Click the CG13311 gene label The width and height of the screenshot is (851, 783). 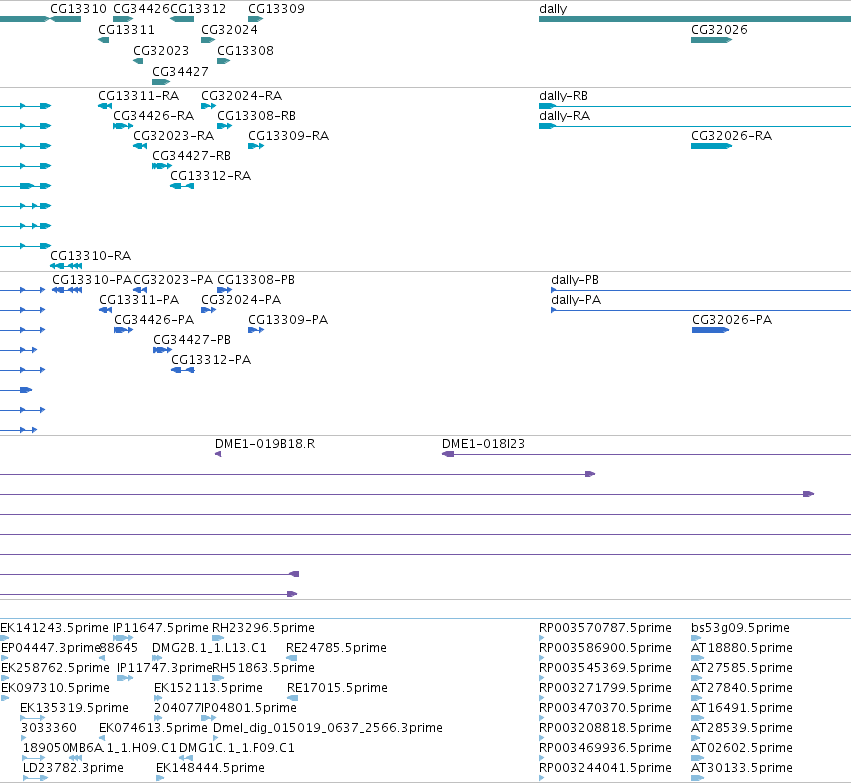(126, 30)
